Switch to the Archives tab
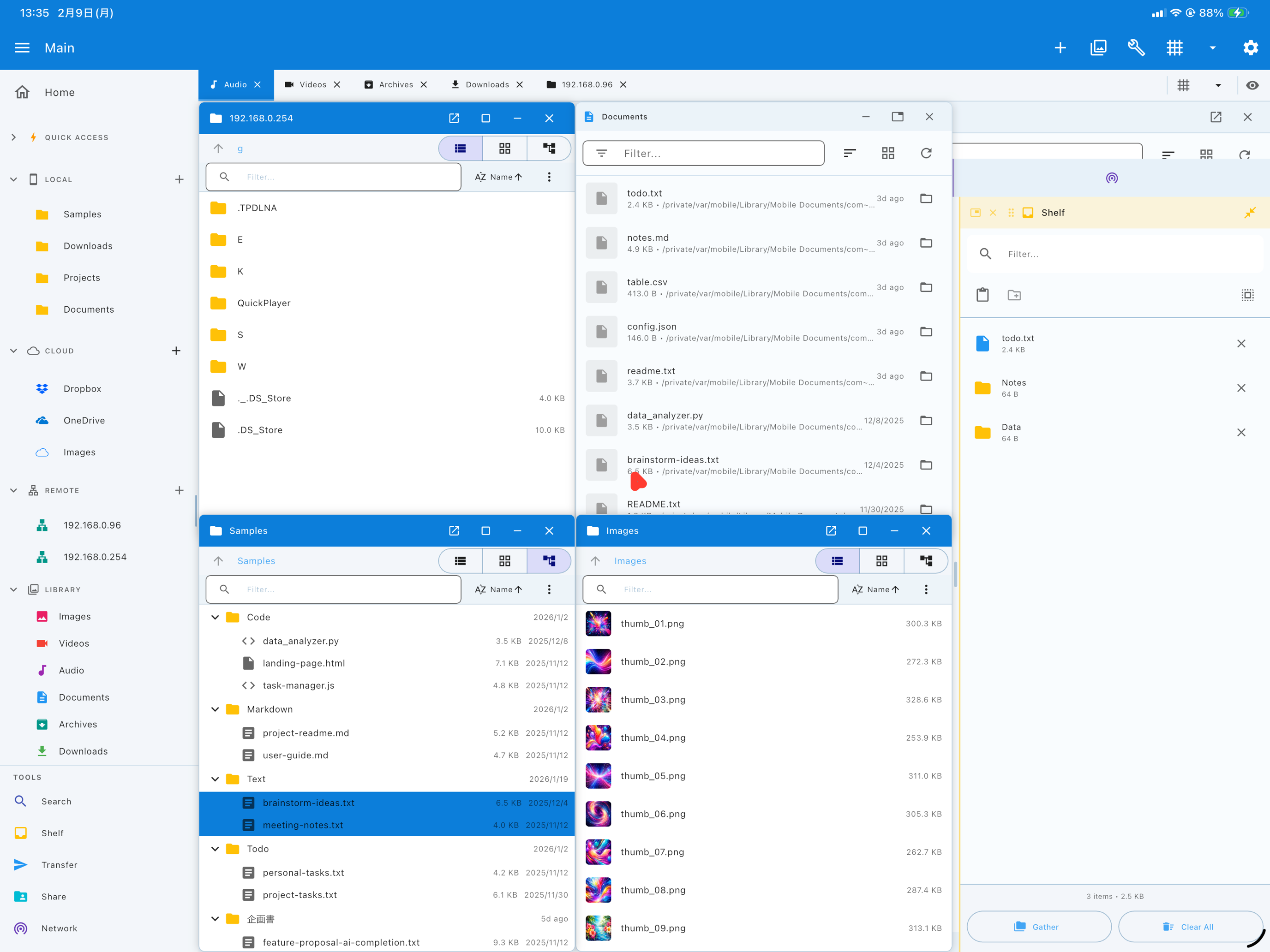The image size is (1270, 952). pyautogui.click(x=395, y=84)
